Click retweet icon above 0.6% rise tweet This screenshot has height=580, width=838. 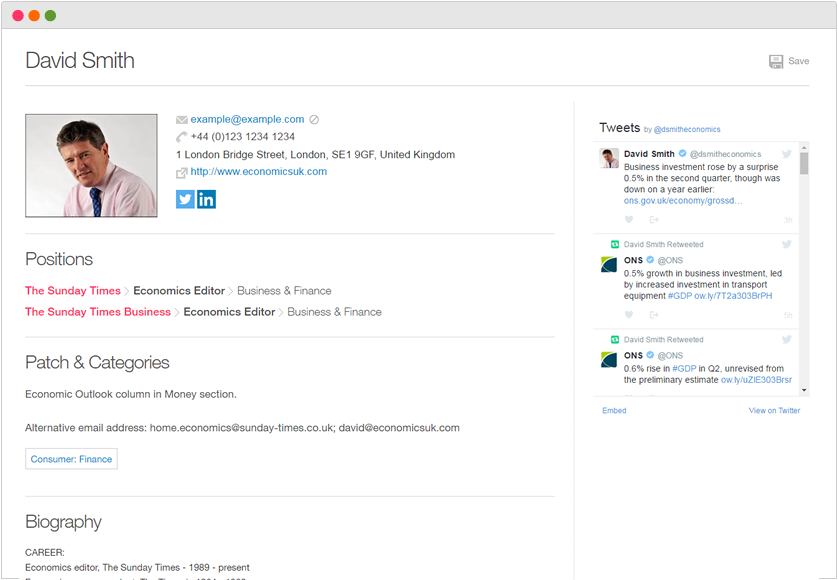615,339
